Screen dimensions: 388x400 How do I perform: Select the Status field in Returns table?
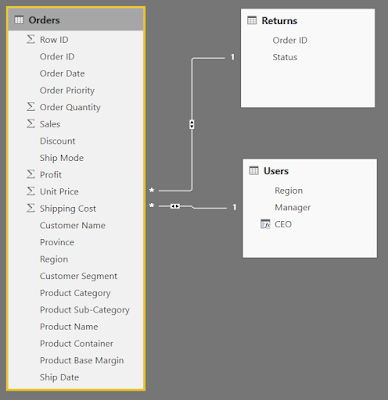285,57
